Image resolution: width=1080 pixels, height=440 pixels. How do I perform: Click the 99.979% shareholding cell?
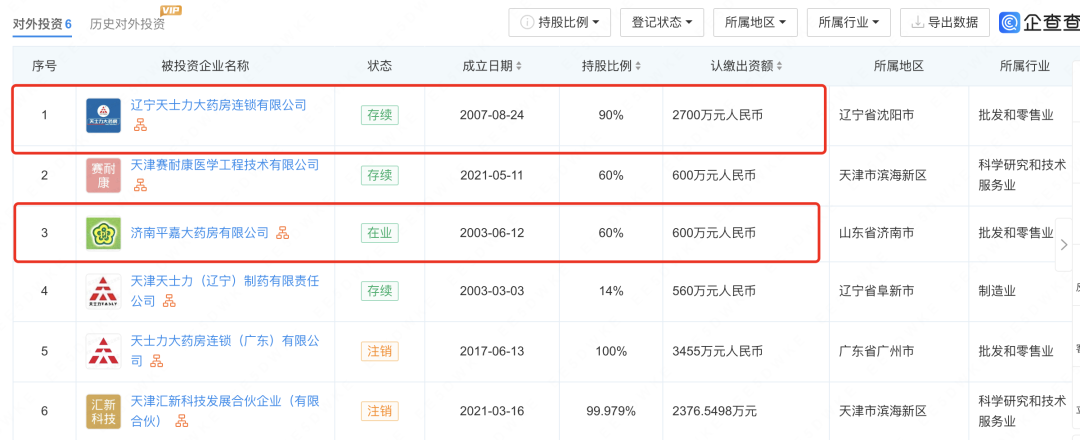(x=611, y=411)
